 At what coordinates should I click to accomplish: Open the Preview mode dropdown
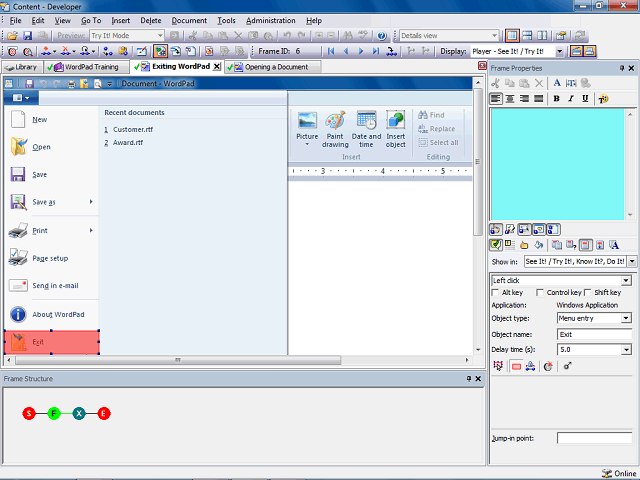[160, 36]
